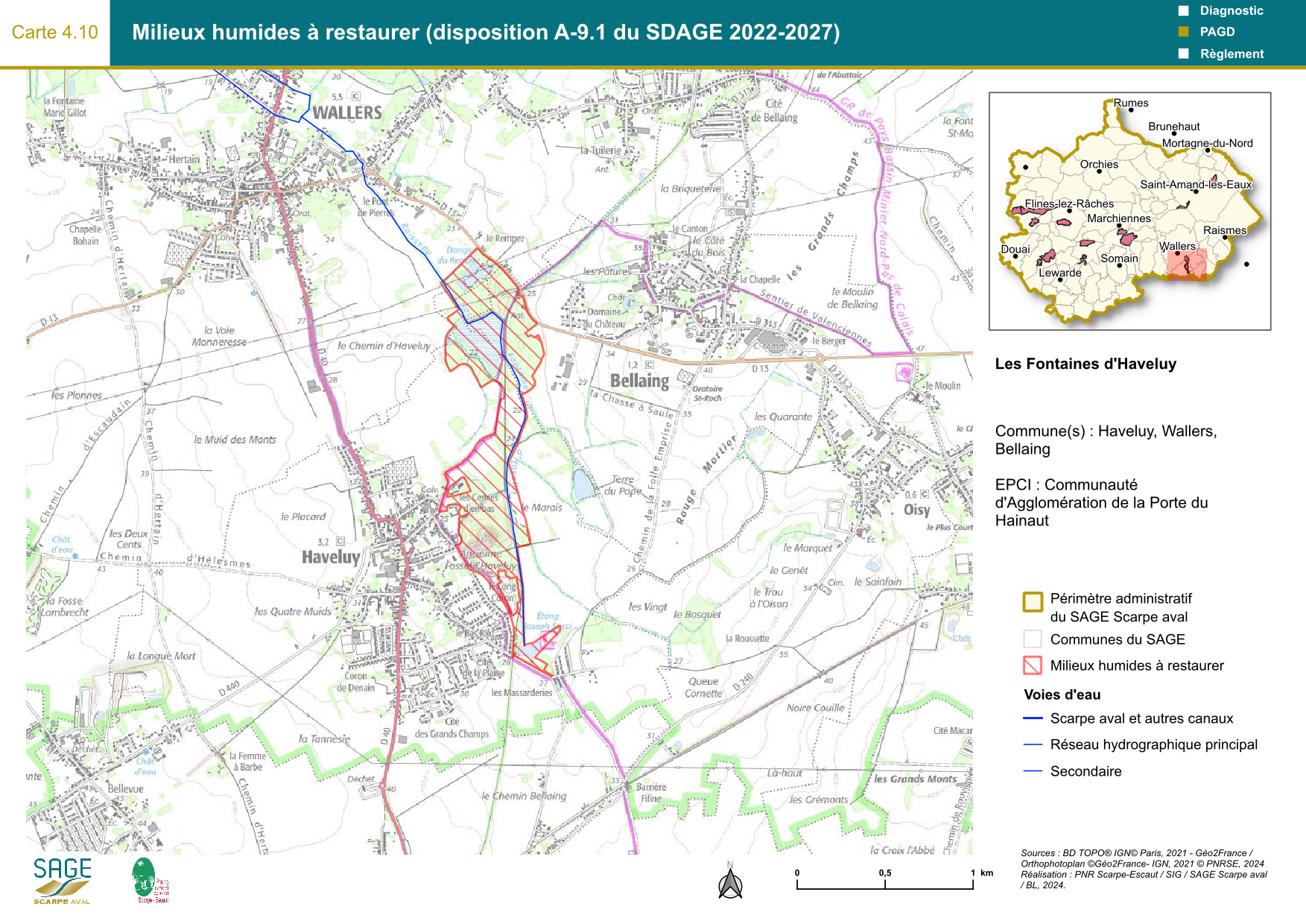The width and height of the screenshot is (1306, 924).
Task: Select the Carte 4.10 label
Action: tap(54, 32)
